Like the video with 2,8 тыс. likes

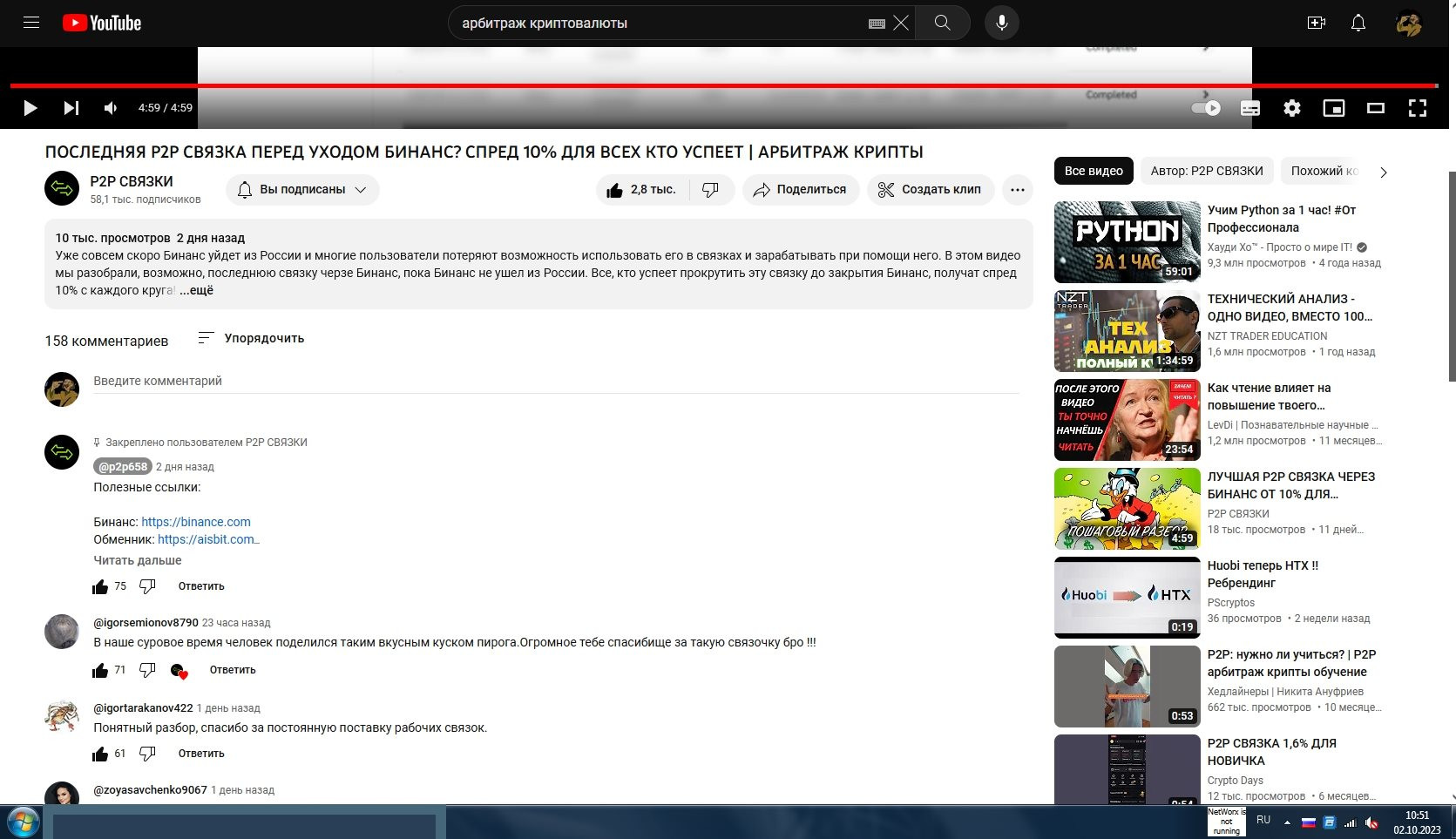coord(642,190)
